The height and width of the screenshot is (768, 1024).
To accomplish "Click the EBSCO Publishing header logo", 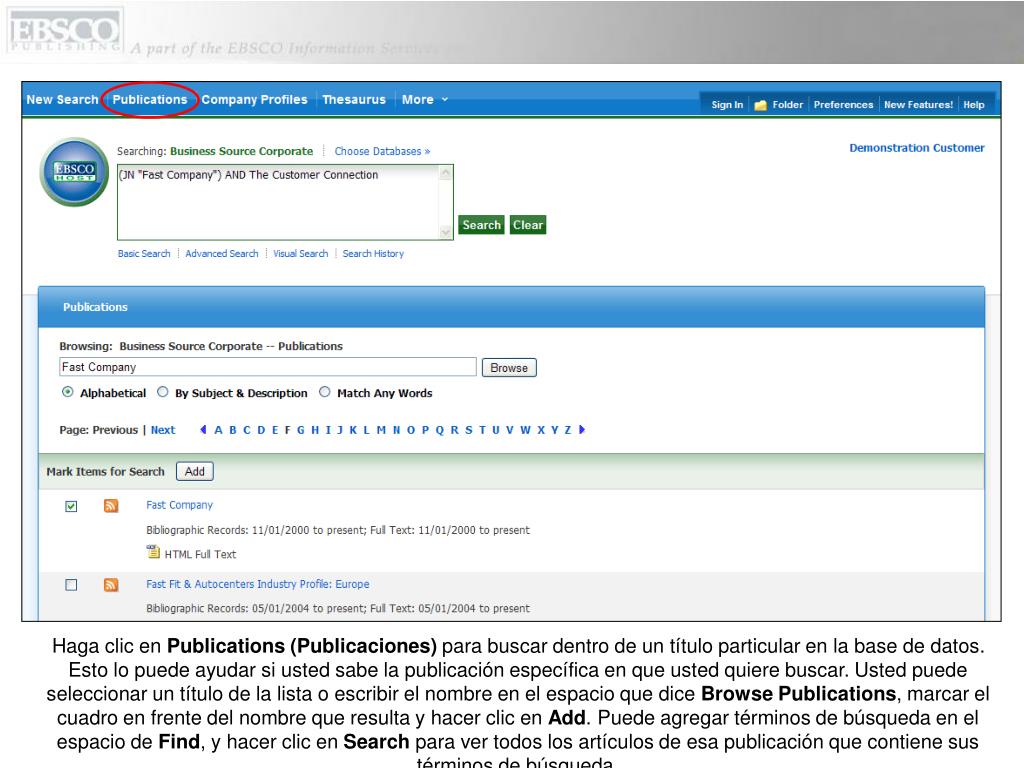I will pyautogui.click(x=64, y=32).
